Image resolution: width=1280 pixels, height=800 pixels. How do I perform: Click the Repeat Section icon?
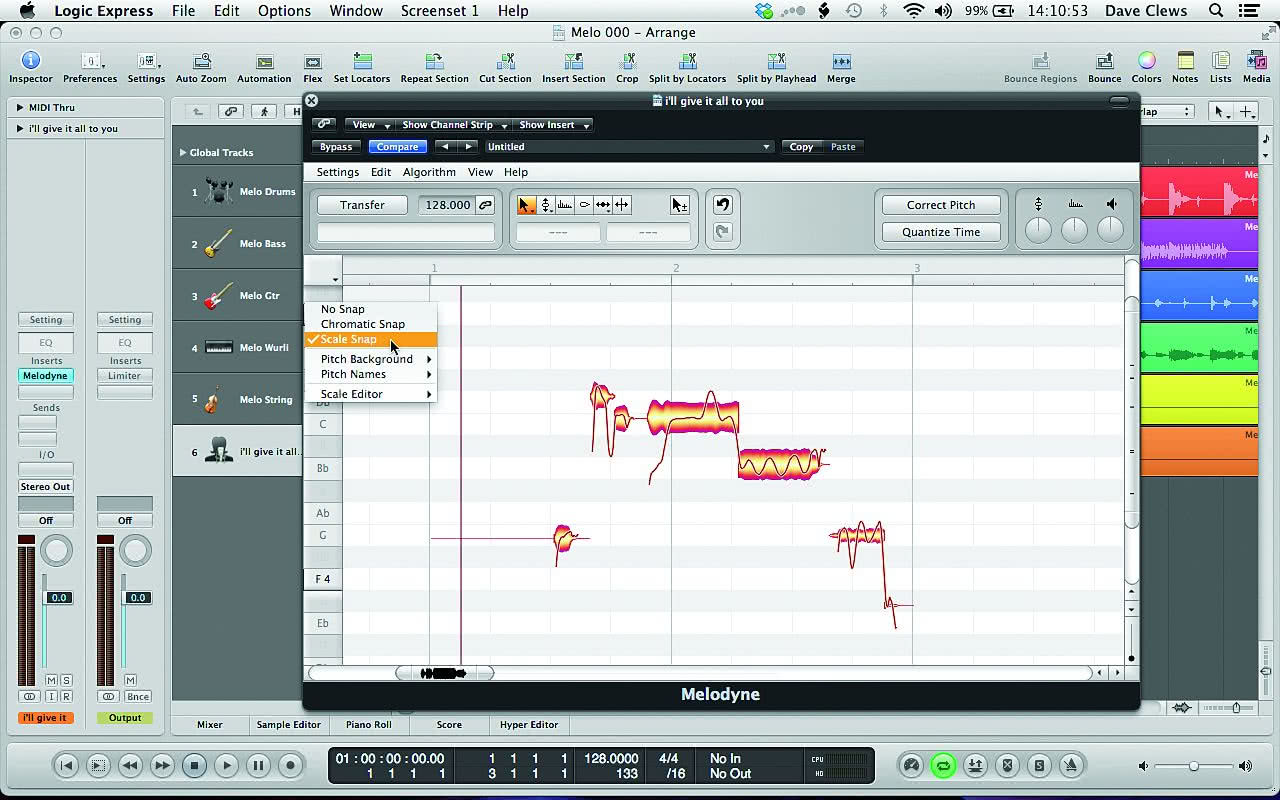coord(434,61)
